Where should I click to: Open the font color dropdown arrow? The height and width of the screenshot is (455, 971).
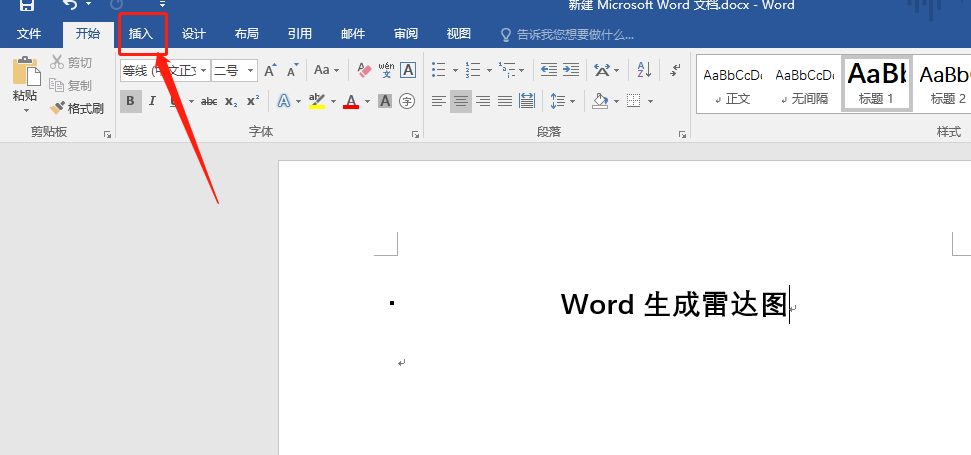pyautogui.click(x=367, y=102)
